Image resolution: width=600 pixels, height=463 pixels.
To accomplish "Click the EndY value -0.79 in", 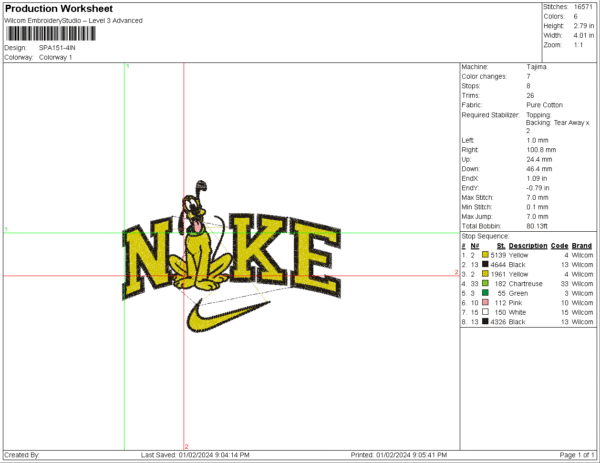I will coord(538,188).
